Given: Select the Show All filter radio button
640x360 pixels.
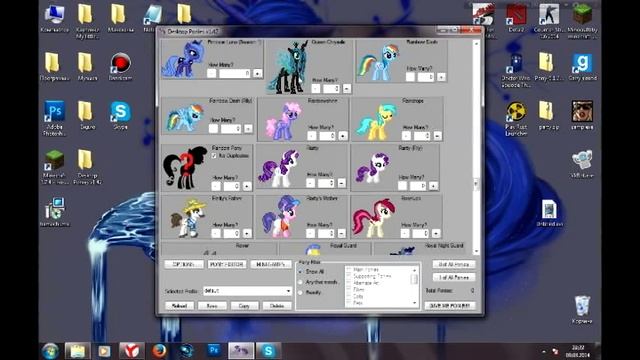Looking at the screenshot, I should [301, 271].
